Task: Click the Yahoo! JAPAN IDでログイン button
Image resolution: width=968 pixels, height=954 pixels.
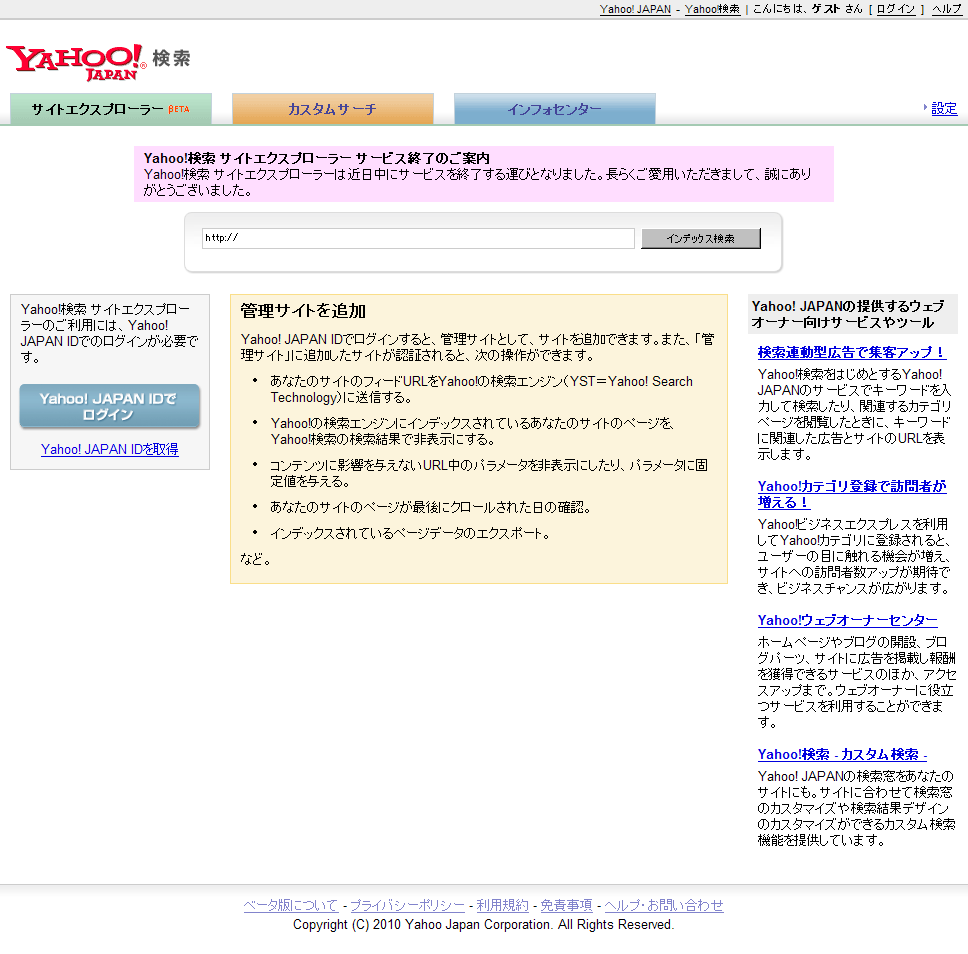Action: (109, 406)
